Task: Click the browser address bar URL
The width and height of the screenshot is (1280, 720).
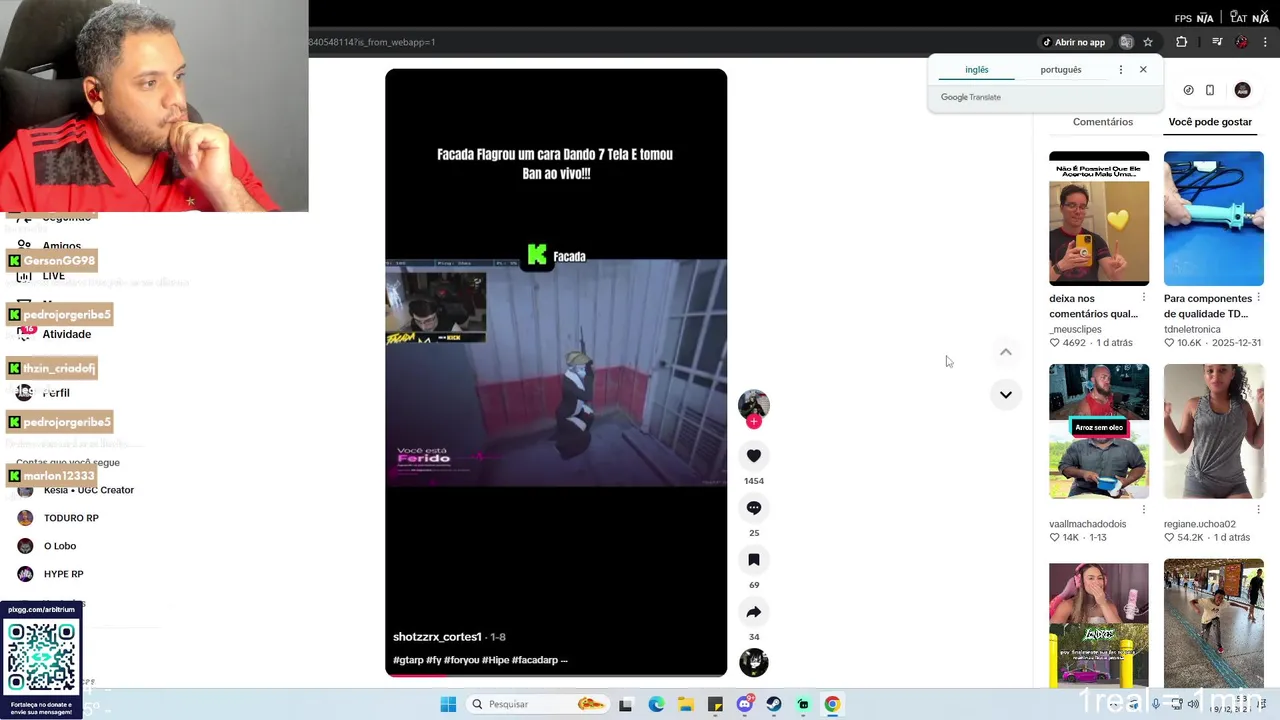Action: (x=372, y=42)
